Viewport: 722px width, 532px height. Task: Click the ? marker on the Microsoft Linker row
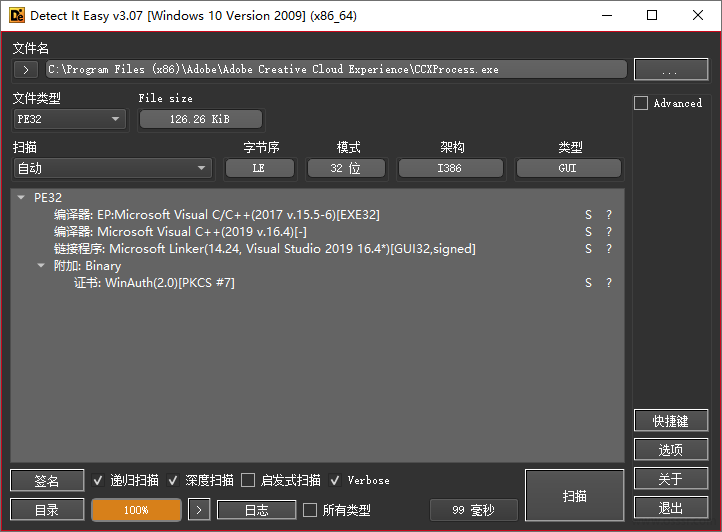click(609, 249)
